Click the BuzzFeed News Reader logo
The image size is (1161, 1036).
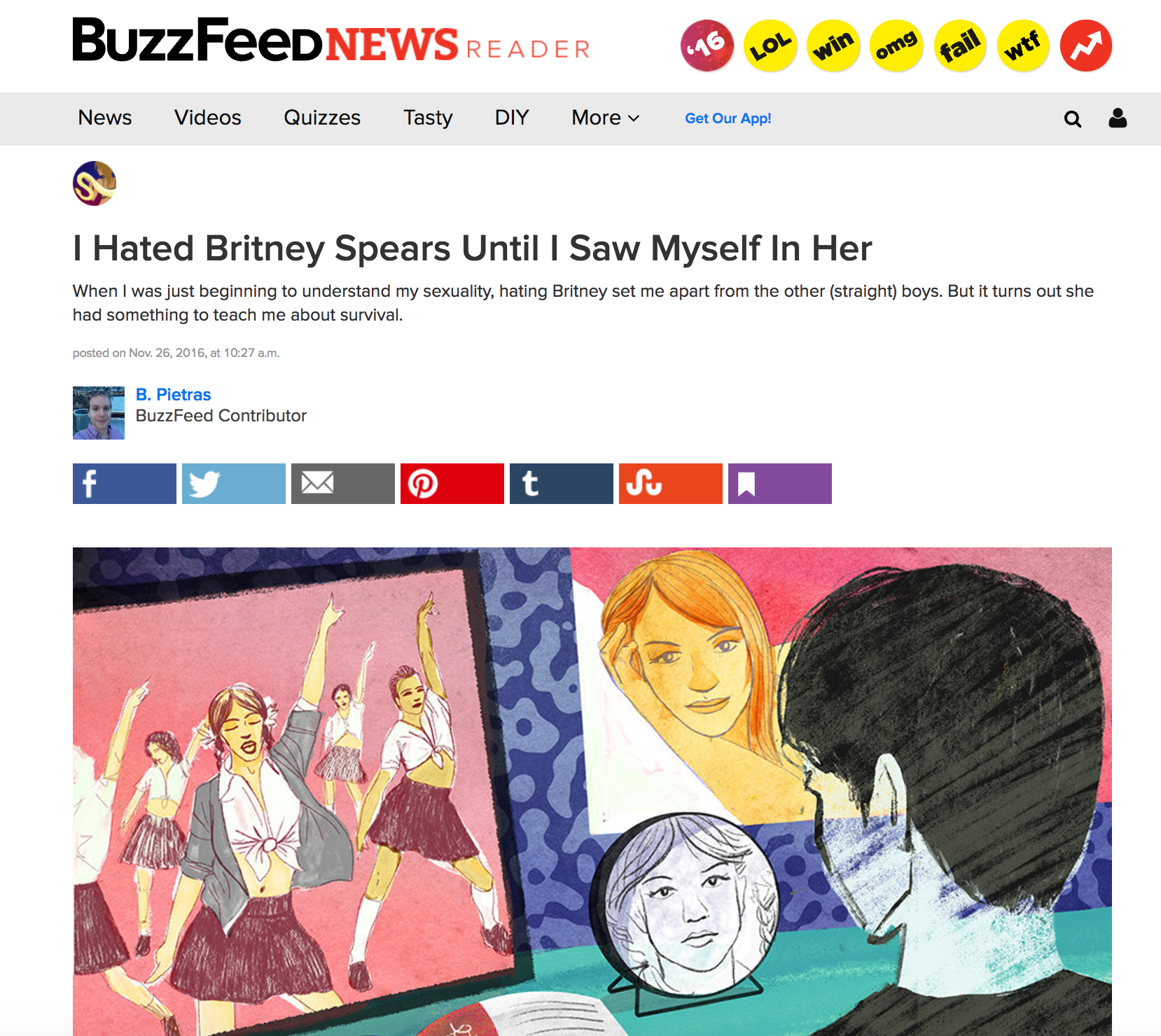[x=332, y=41]
